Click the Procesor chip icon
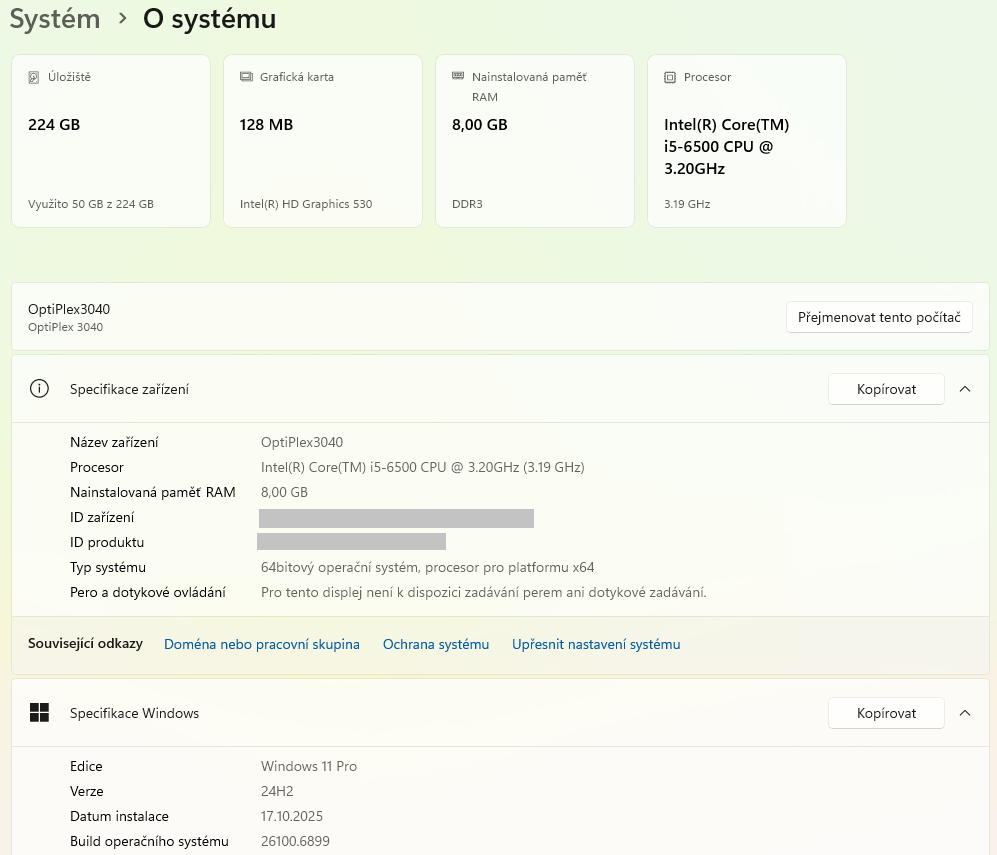 (x=670, y=77)
